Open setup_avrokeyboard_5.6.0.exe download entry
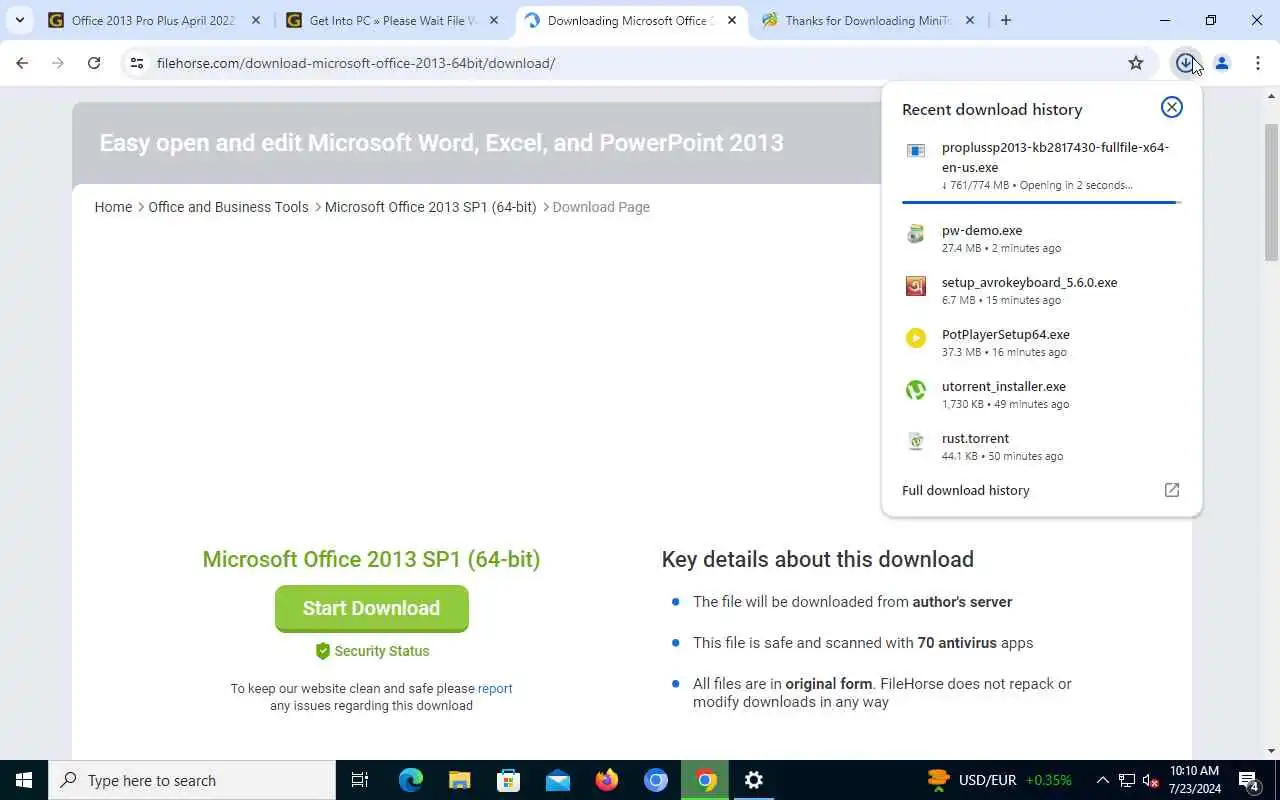Screen dimensions: 1280x800 (1041, 290)
